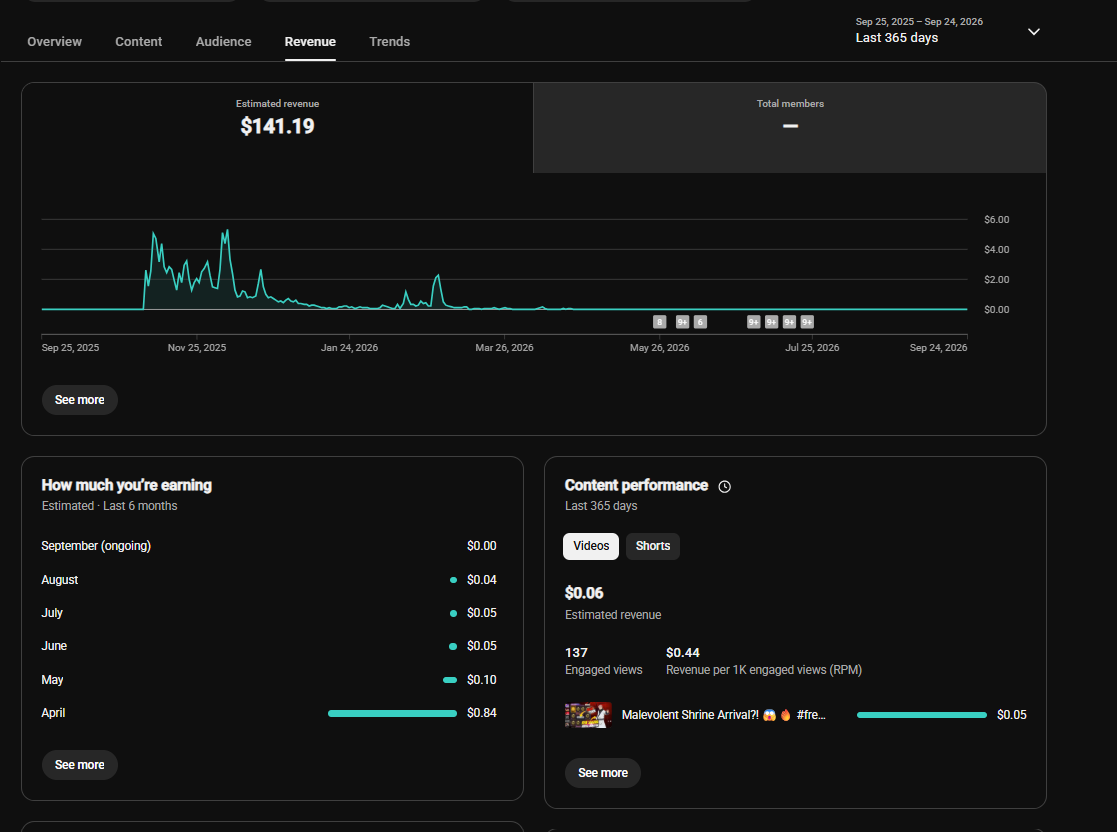
Task: Click the last 9+ marker on chart
Action: (807, 322)
